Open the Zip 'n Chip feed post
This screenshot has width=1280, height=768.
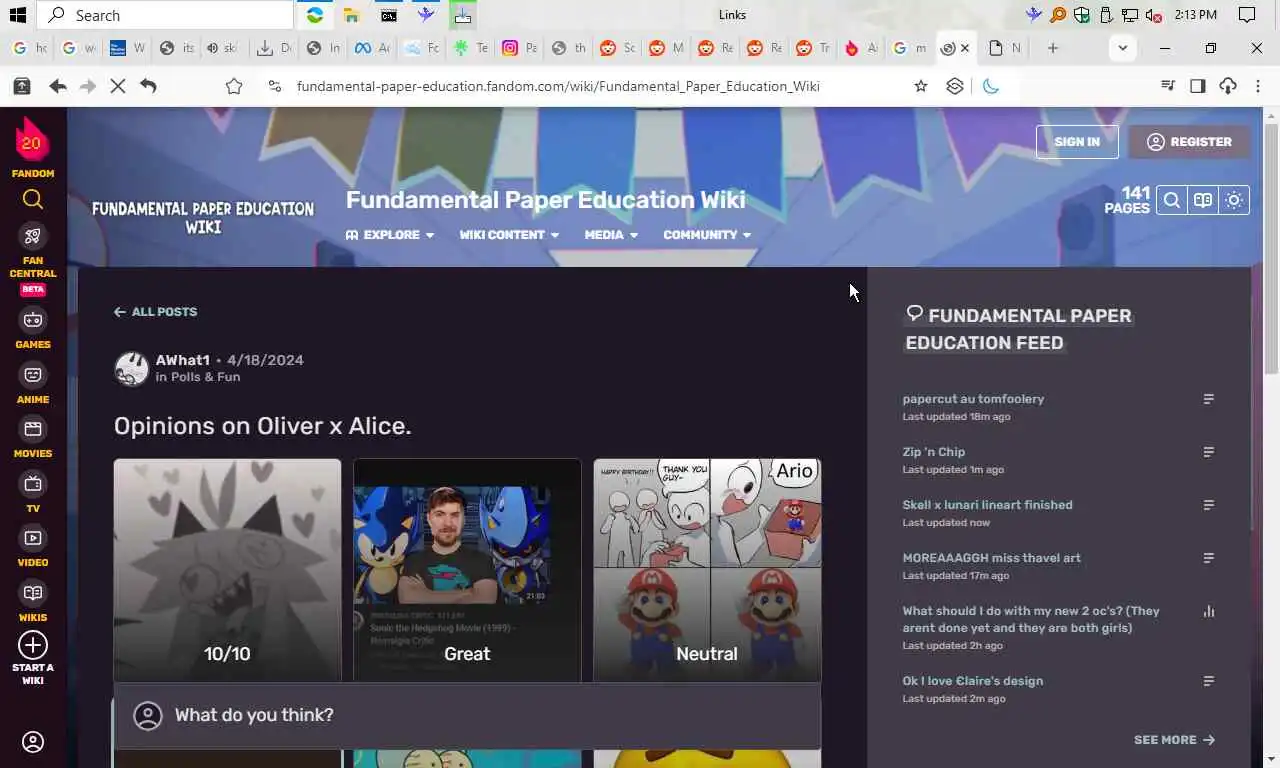(x=934, y=452)
